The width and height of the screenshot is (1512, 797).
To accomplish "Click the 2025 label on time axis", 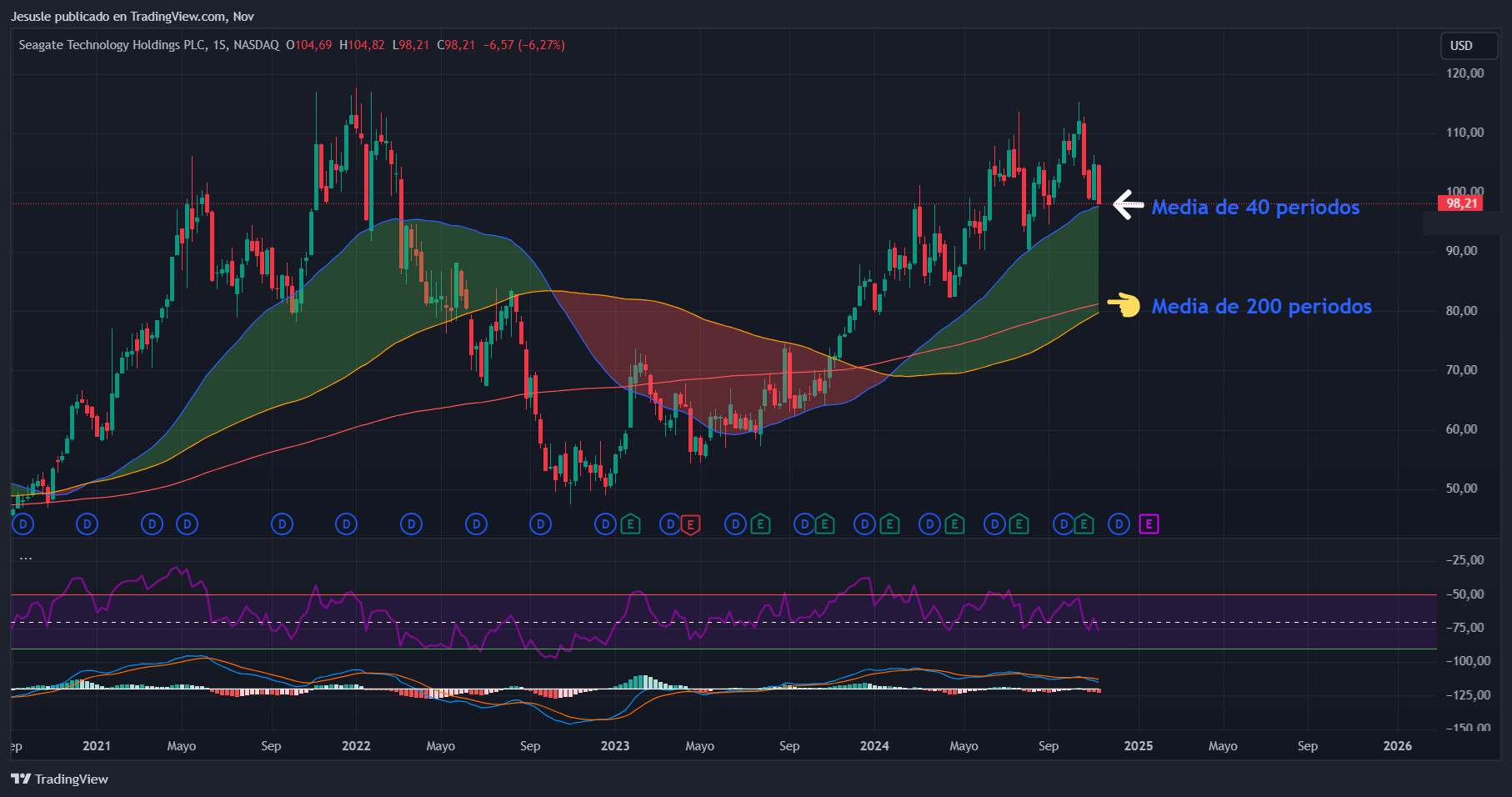I will 1138,745.
